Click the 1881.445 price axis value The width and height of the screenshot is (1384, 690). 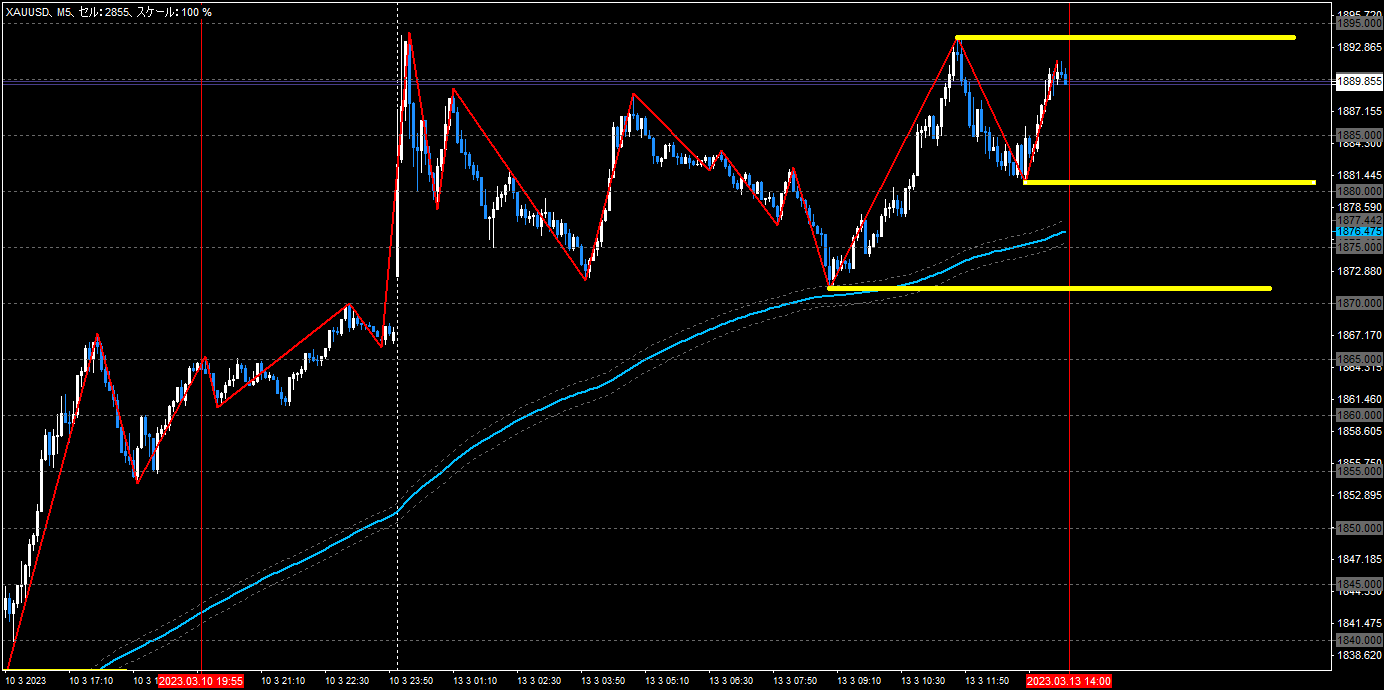point(1359,175)
